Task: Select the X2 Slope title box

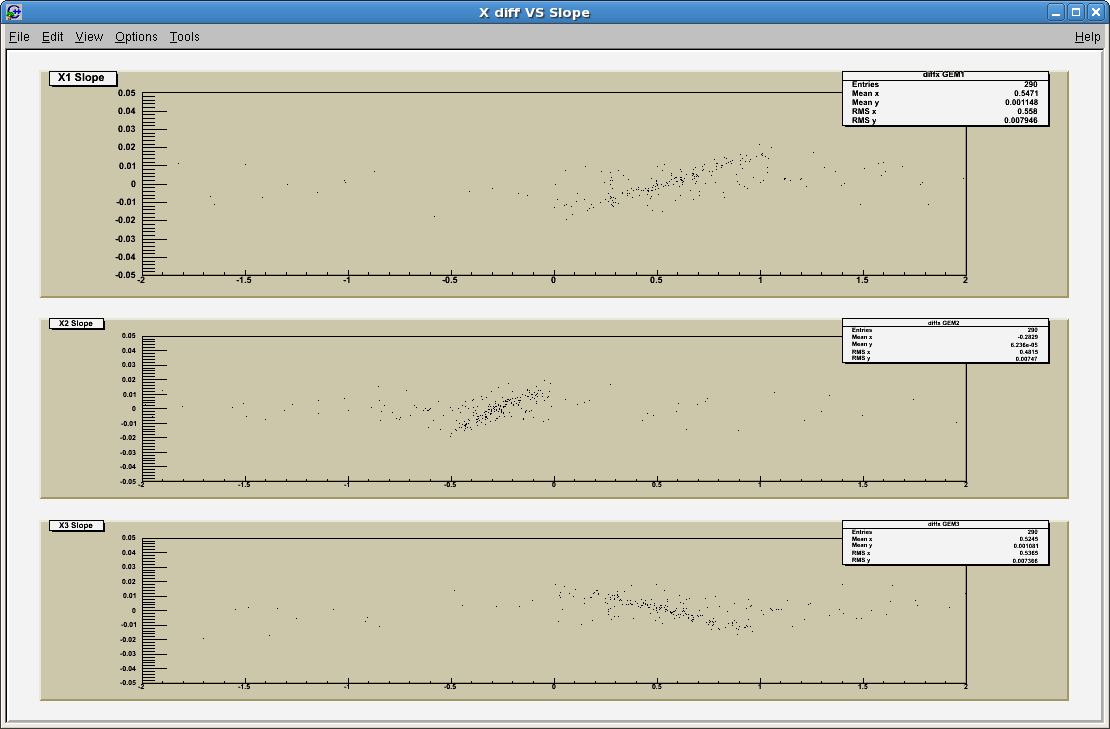Action: point(76,323)
